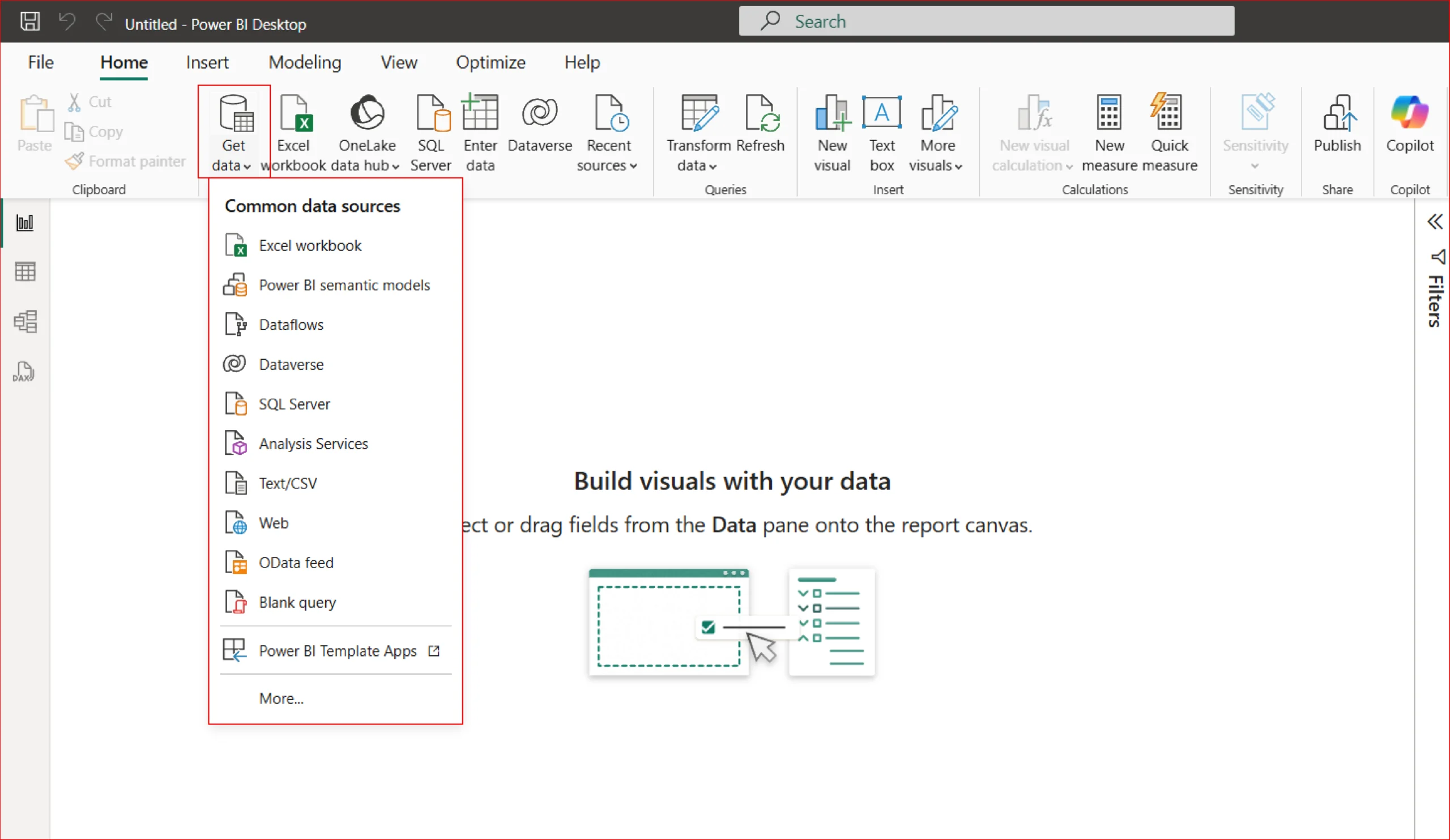Switch to Model view in sidebar
Image resolution: width=1450 pixels, height=840 pixels.
coord(25,322)
